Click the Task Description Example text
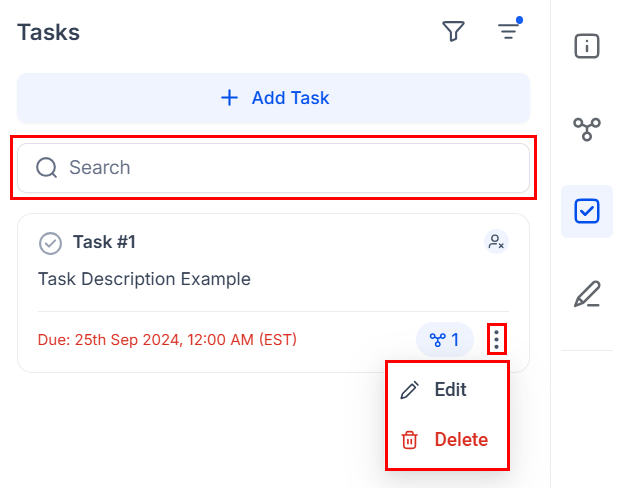 144,279
